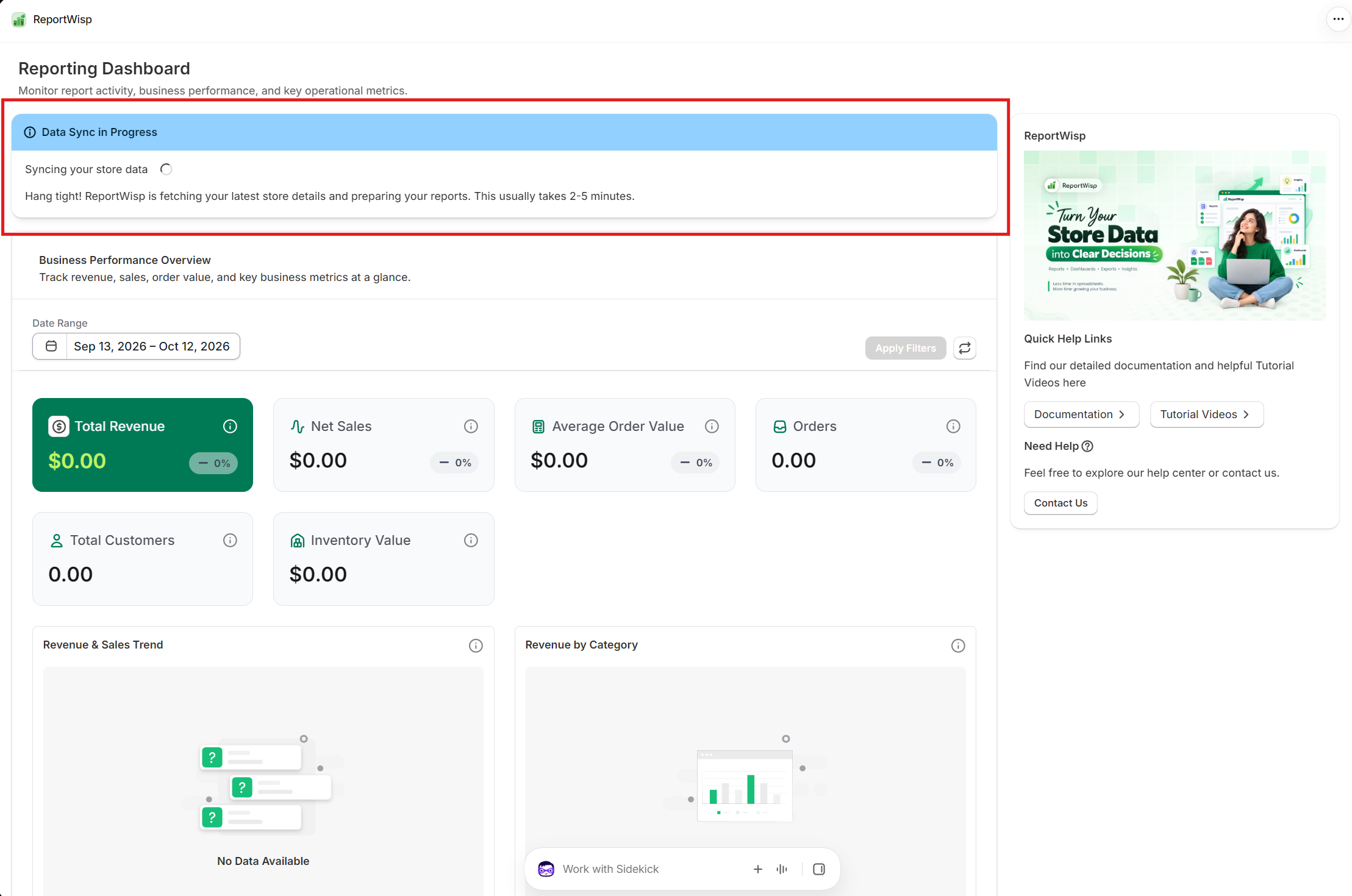
Task: Show info for Orders card
Action: click(953, 426)
